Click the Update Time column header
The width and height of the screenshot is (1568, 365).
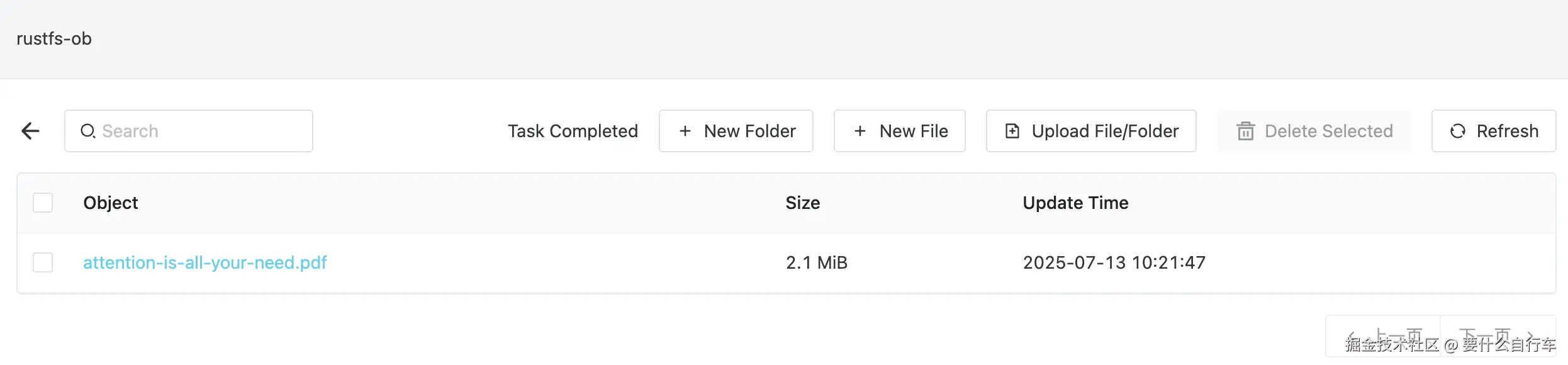tap(1075, 203)
